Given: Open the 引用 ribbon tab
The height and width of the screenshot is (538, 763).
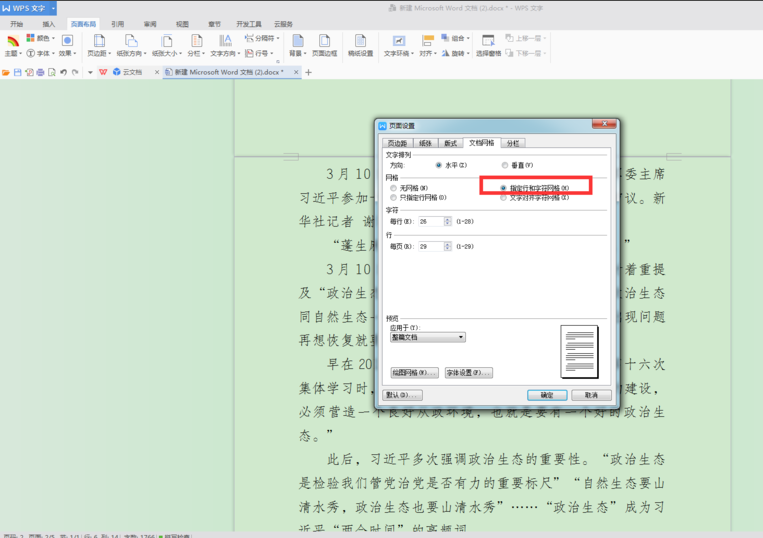Looking at the screenshot, I should [x=118, y=23].
